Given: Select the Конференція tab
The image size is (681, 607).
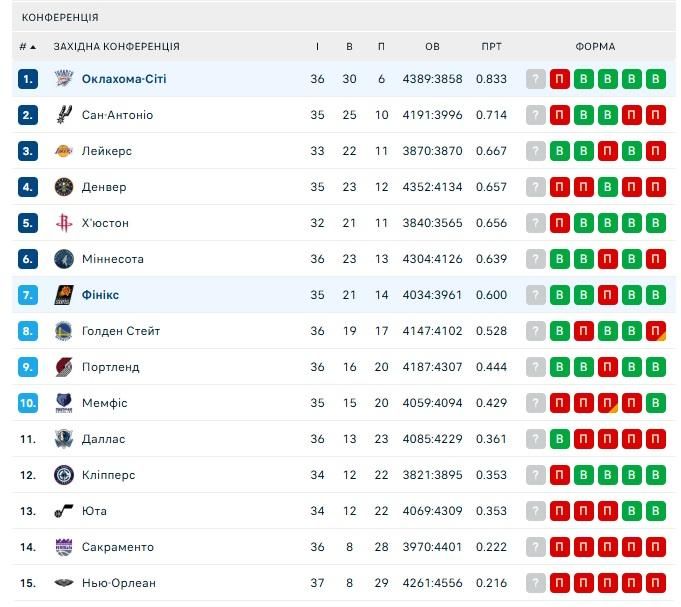Looking at the screenshot, I should tap(60, 17).
